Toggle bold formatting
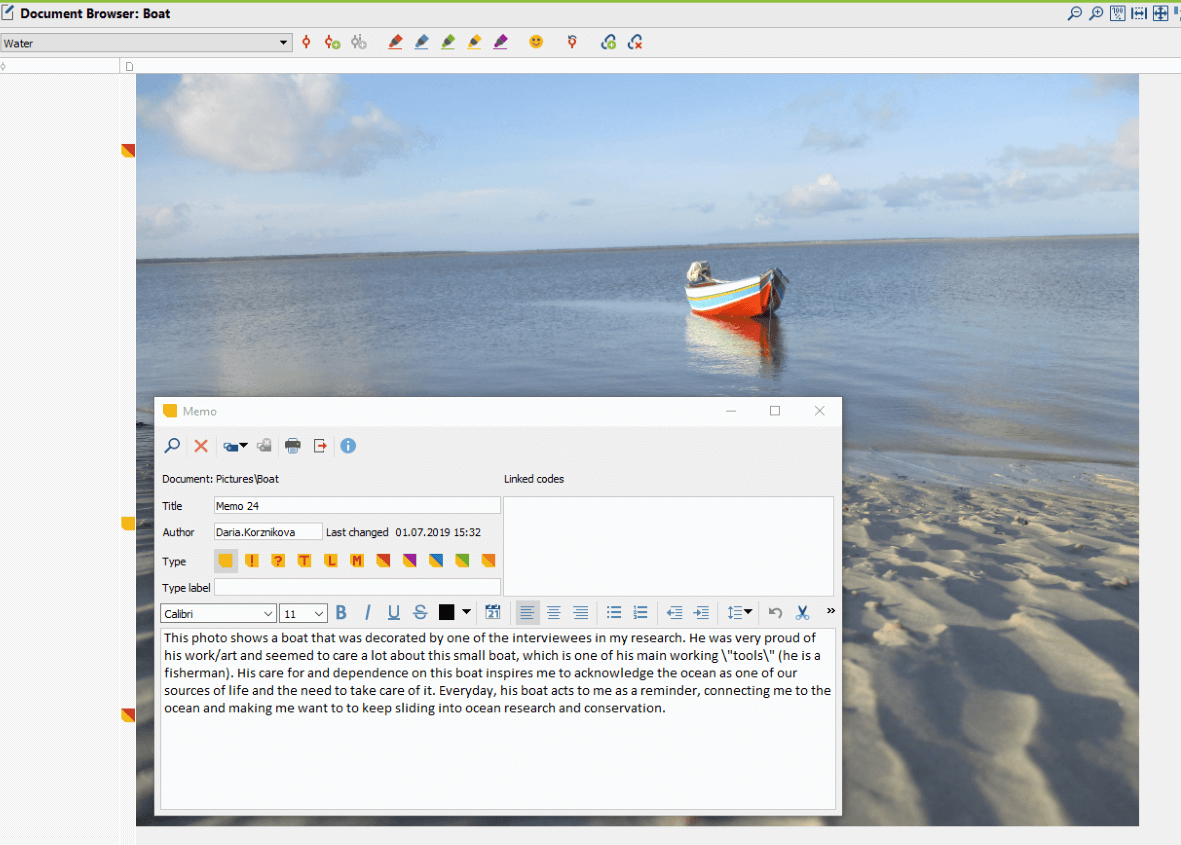Viewport: 1181px width, 845px height. [341, 612]
